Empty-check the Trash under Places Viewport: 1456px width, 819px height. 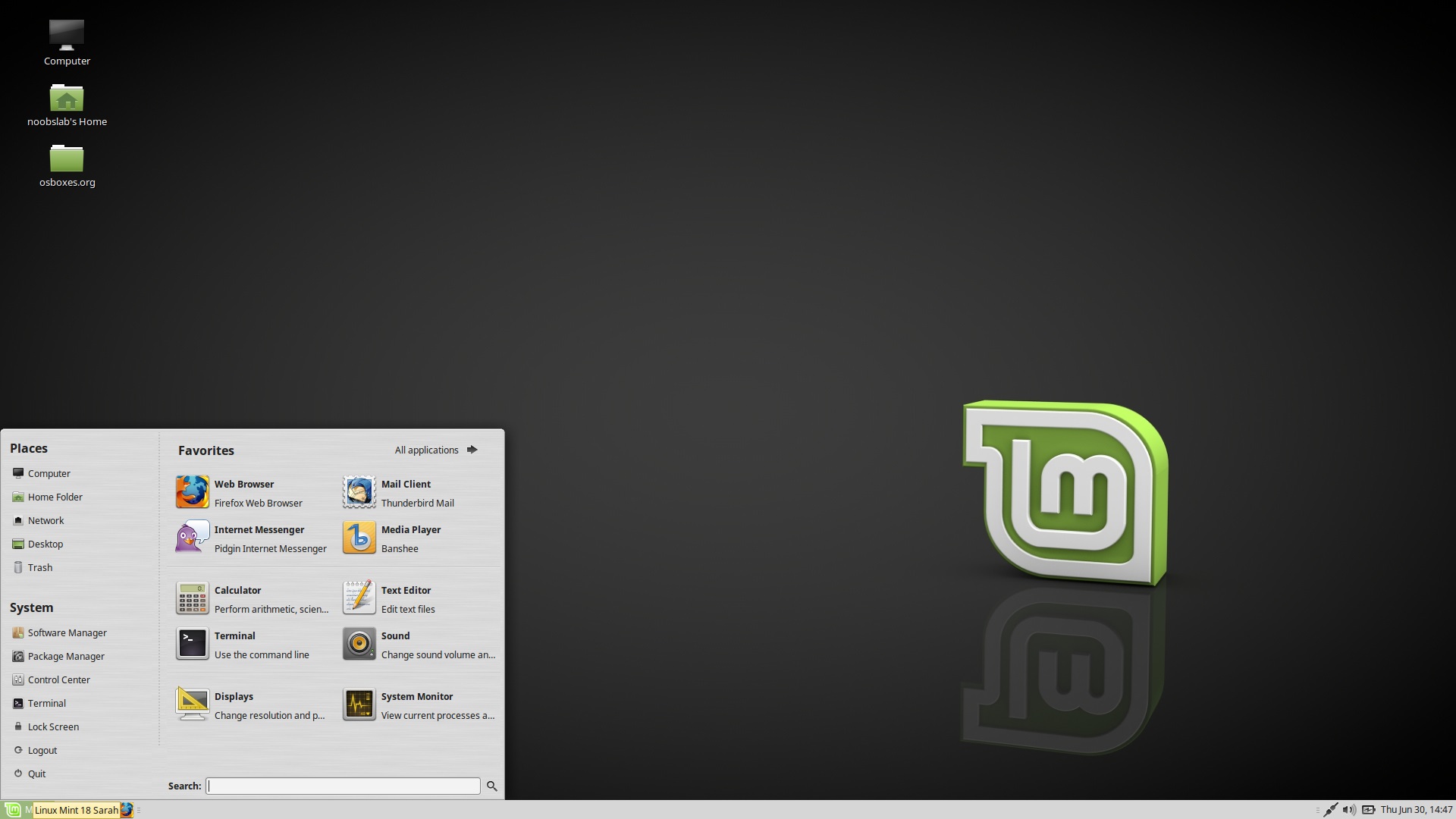coord(39,567)
